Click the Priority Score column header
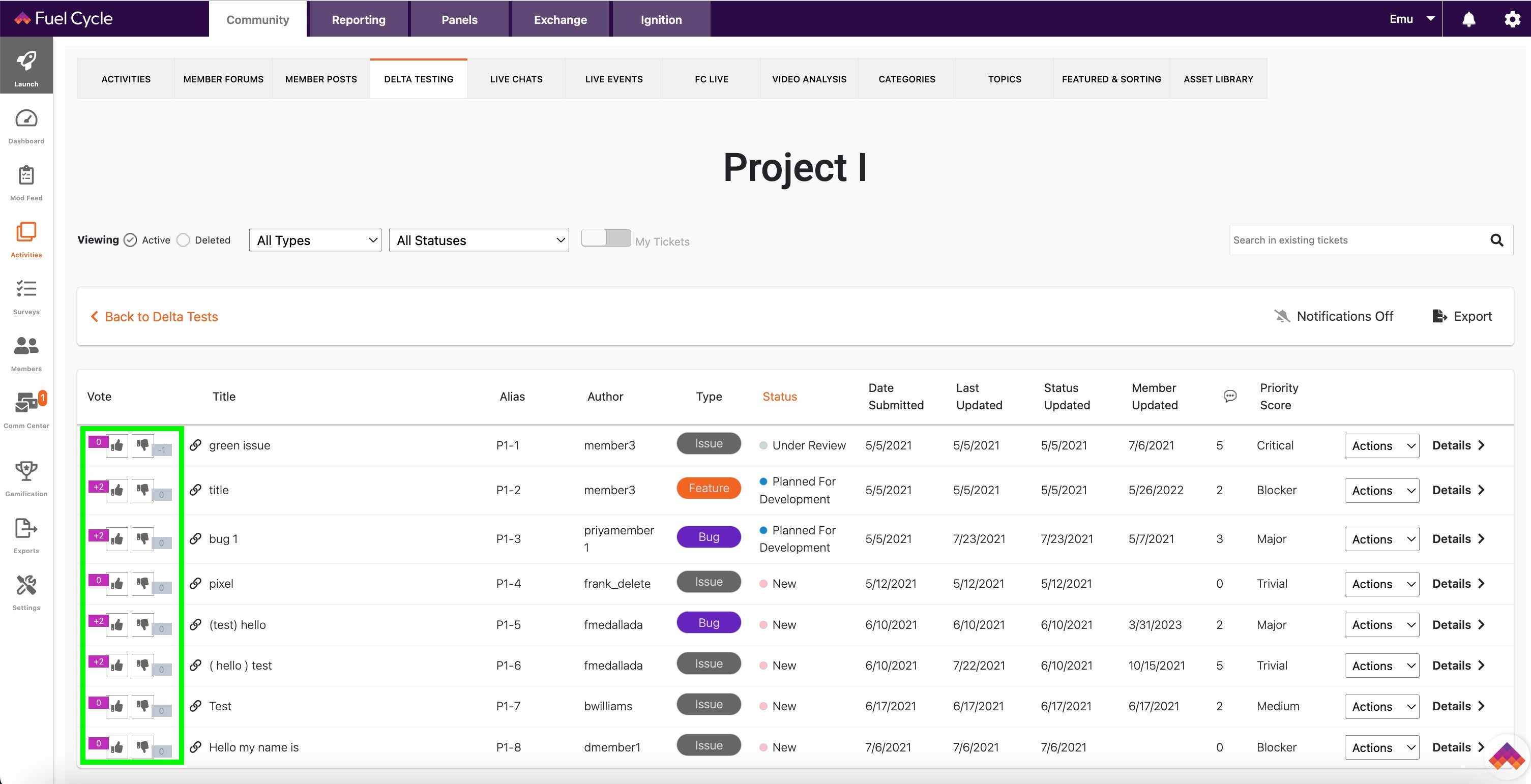The image size is (1531, 784). pyautogui.click(x=1279, y=396)
